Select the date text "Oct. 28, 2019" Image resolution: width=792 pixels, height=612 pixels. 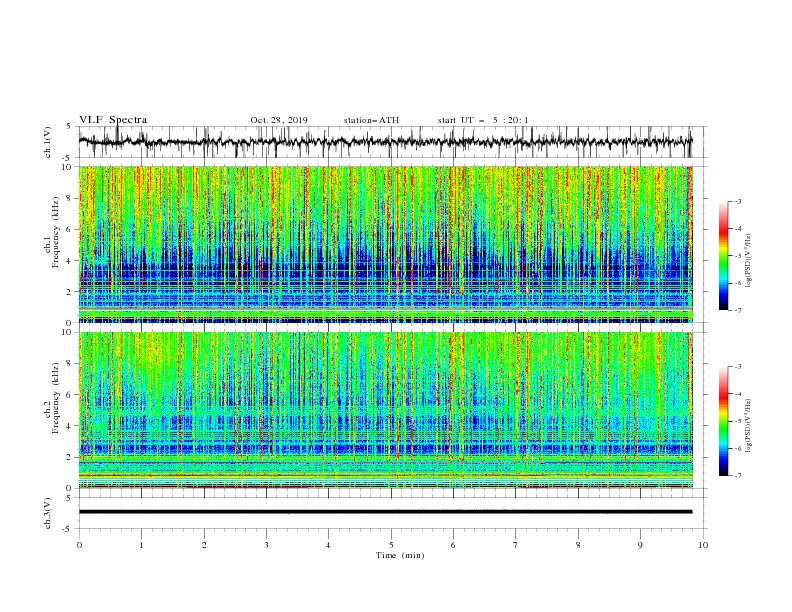[x=279, y=120]
